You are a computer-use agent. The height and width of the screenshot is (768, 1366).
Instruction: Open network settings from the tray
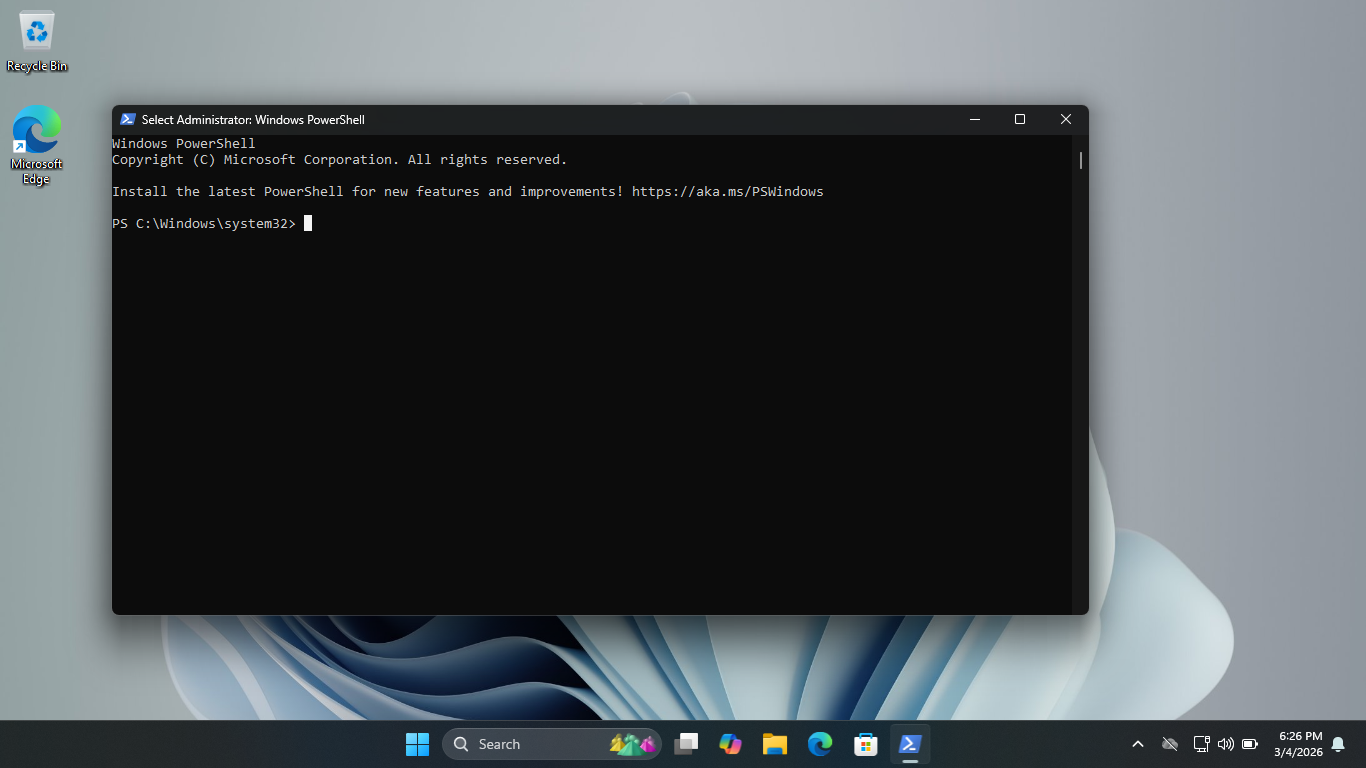1201,744
